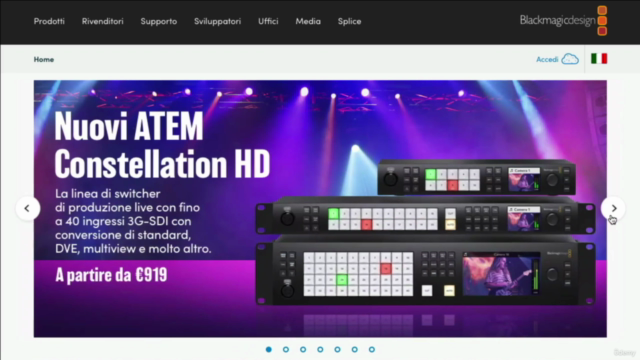
Task: Open the Prodotti menu
Action: tap(49, 21)
